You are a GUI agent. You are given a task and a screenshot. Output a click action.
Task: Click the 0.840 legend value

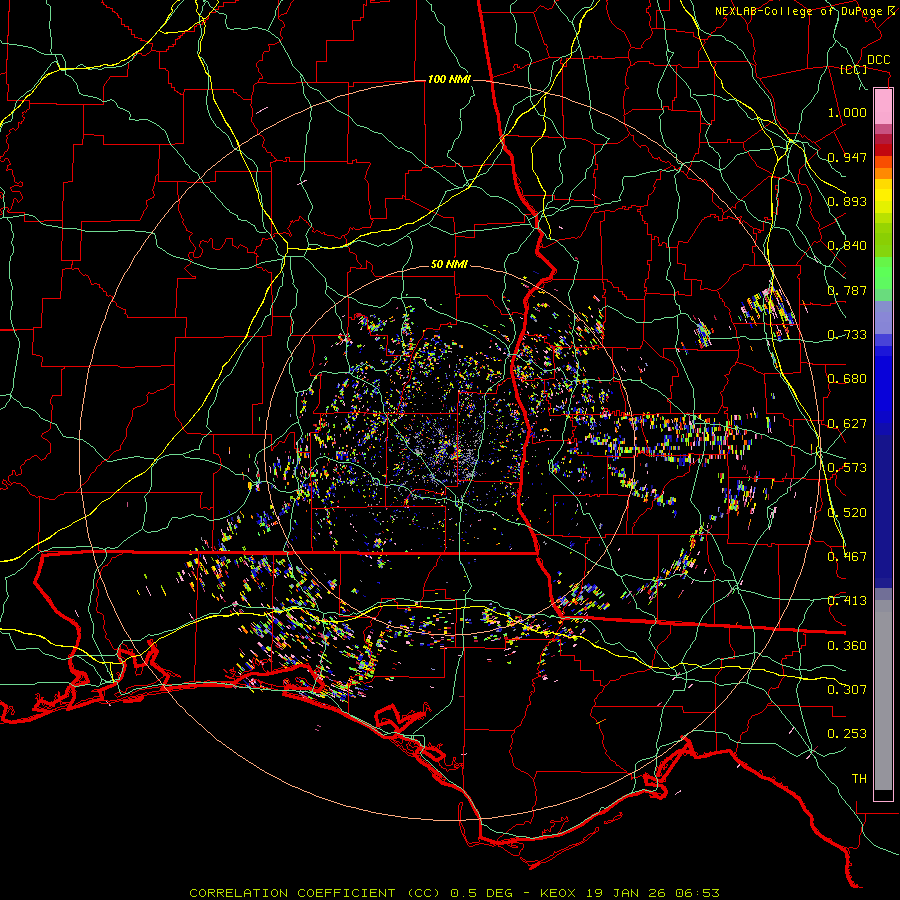(847, 246)
